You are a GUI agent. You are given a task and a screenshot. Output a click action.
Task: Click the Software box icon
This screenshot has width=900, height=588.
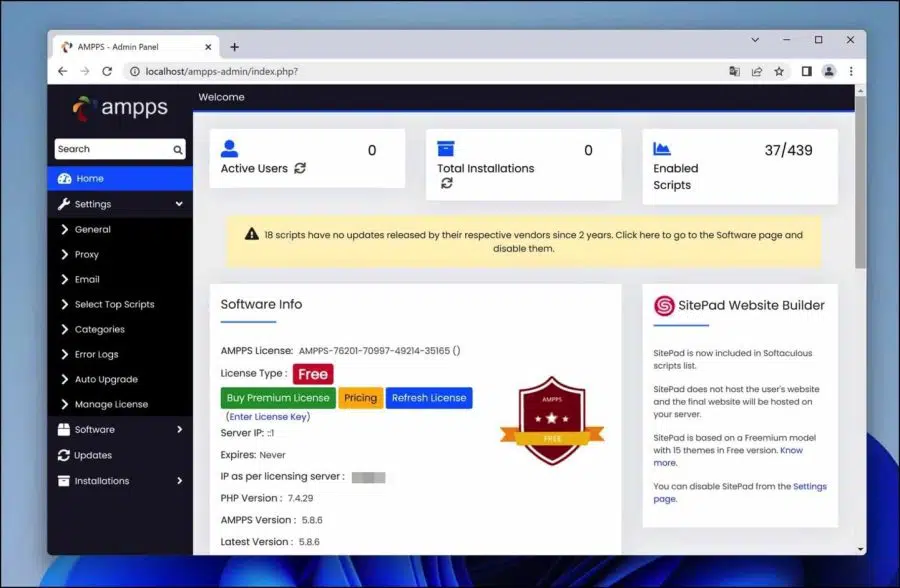coord(64,430)
